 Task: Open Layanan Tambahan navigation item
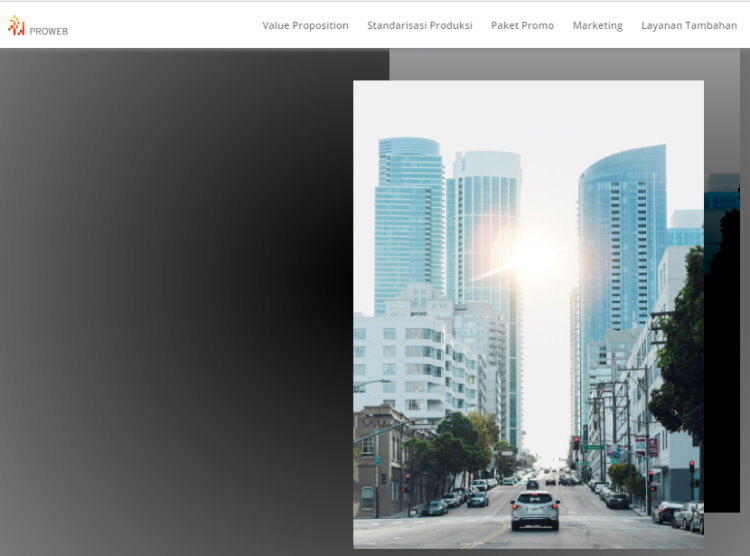[689, 25]
